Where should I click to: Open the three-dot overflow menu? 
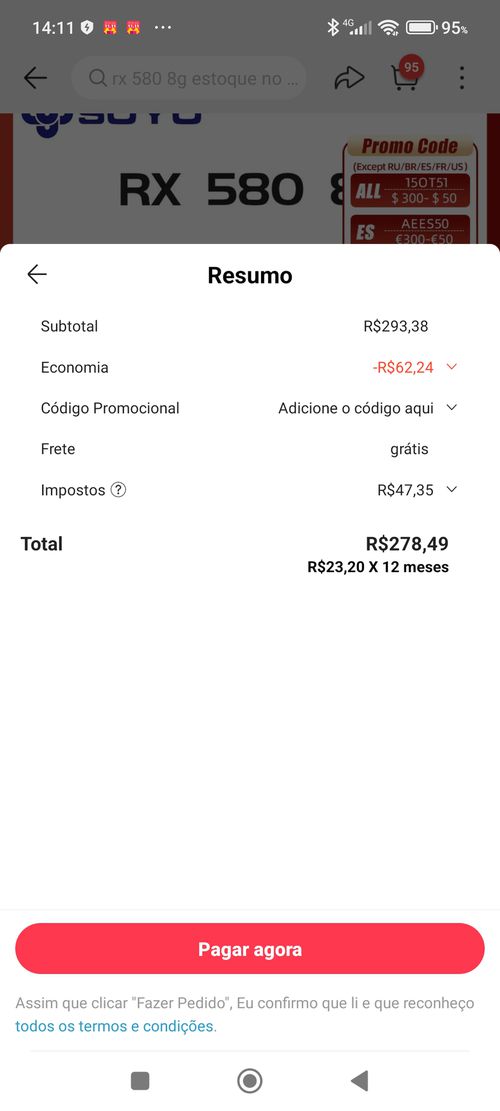[462, 78]
